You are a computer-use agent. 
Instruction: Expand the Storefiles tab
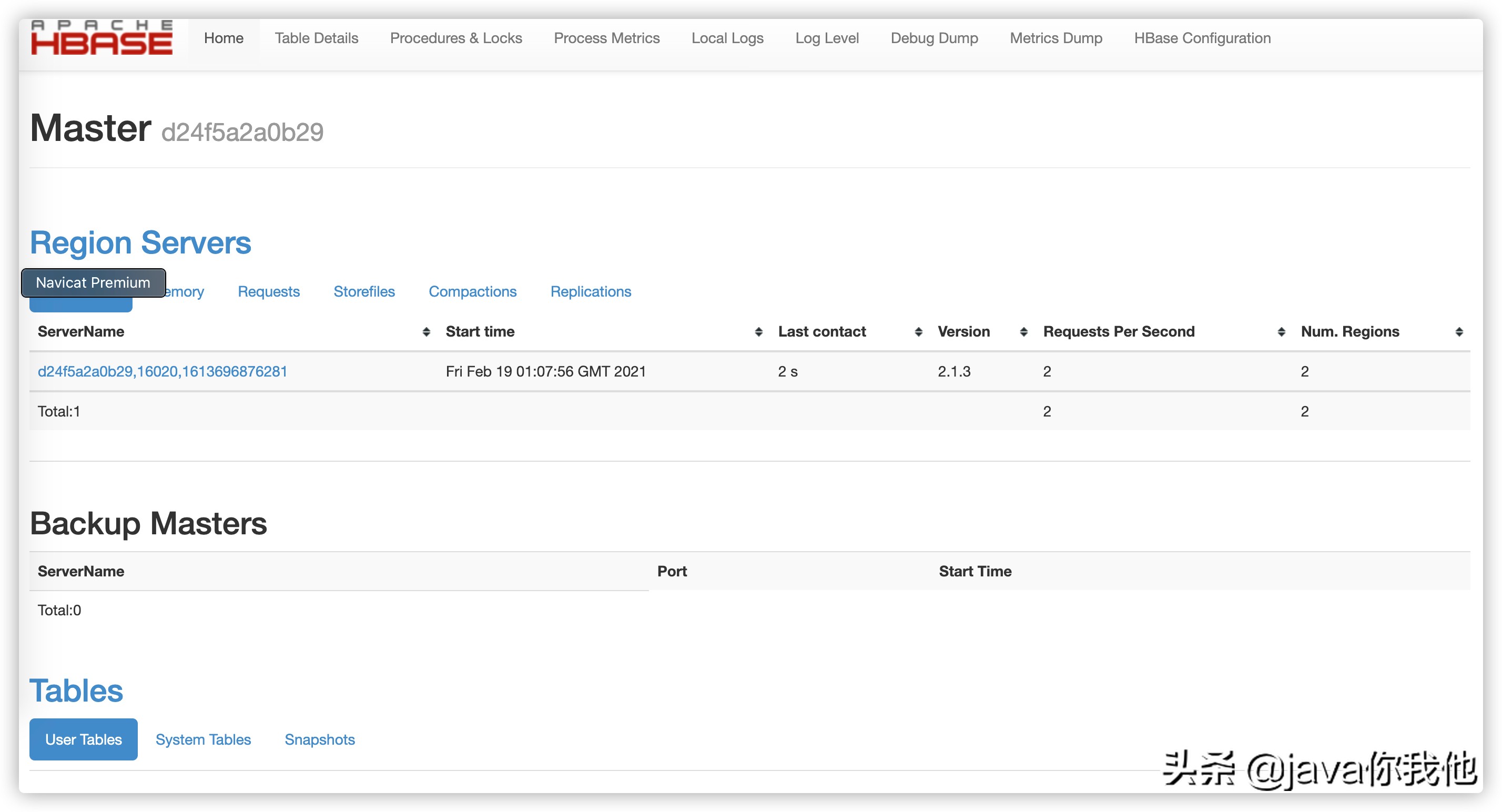[x=365, y=291]
